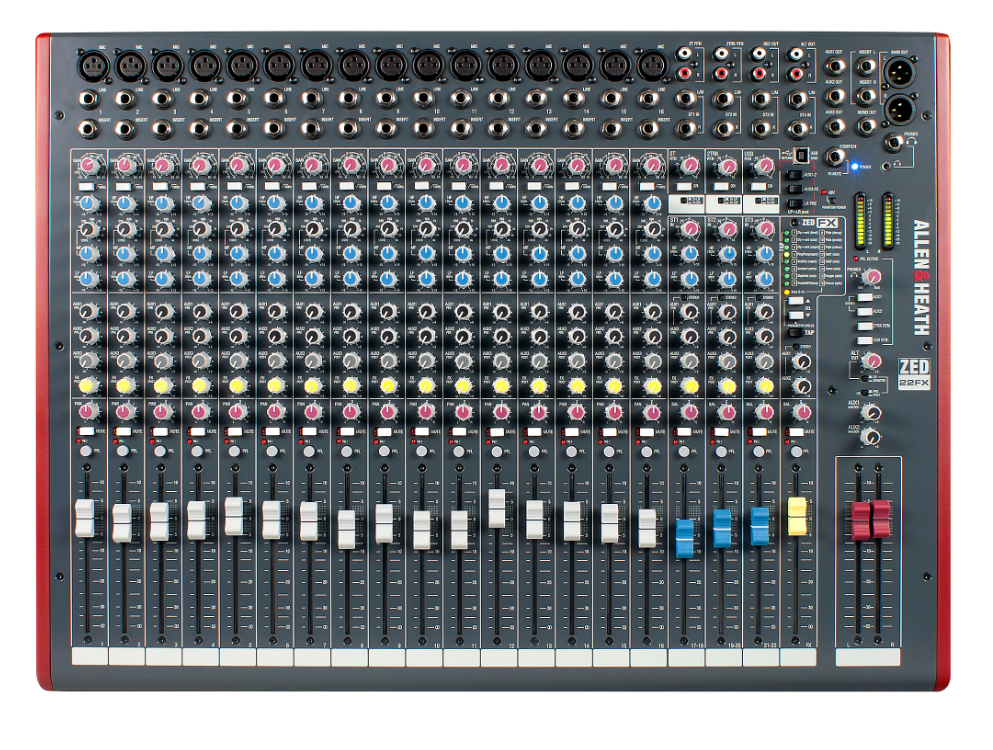
Task: Set the USB source switch to LR PRE
Action: 794,204
